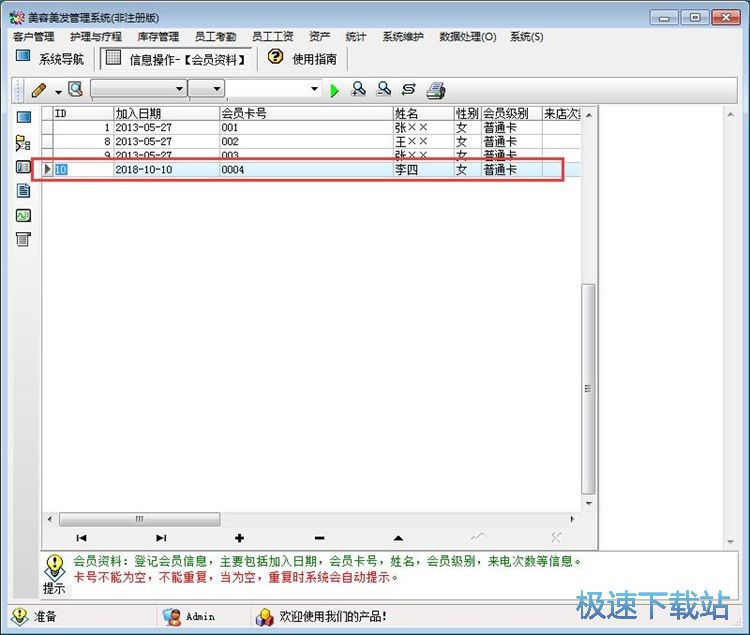The image size is (750, 635).
Task: Open the 系统维护 menu
Action: 403,36
